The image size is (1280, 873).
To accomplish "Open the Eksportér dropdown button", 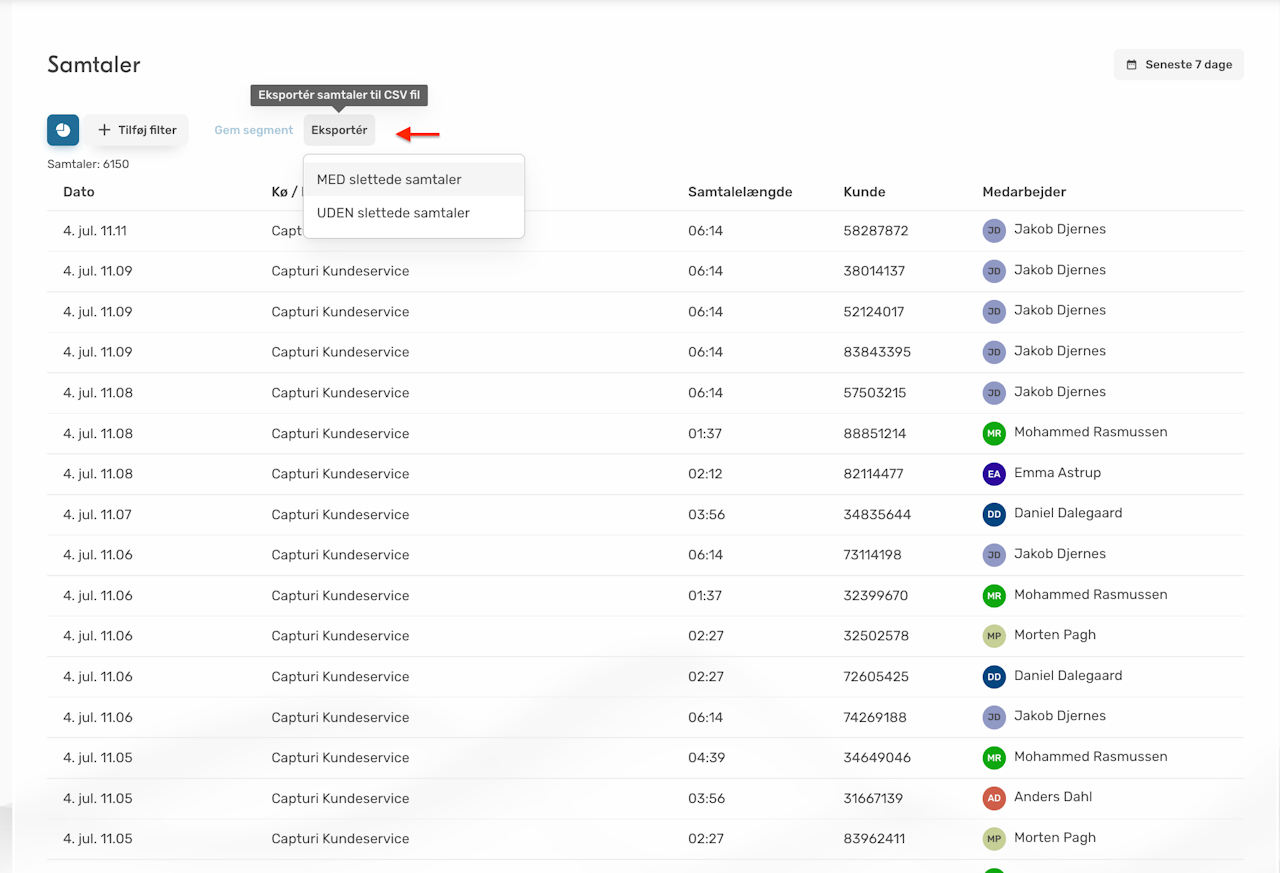I will pyautogui.click(x=339, y=130).
